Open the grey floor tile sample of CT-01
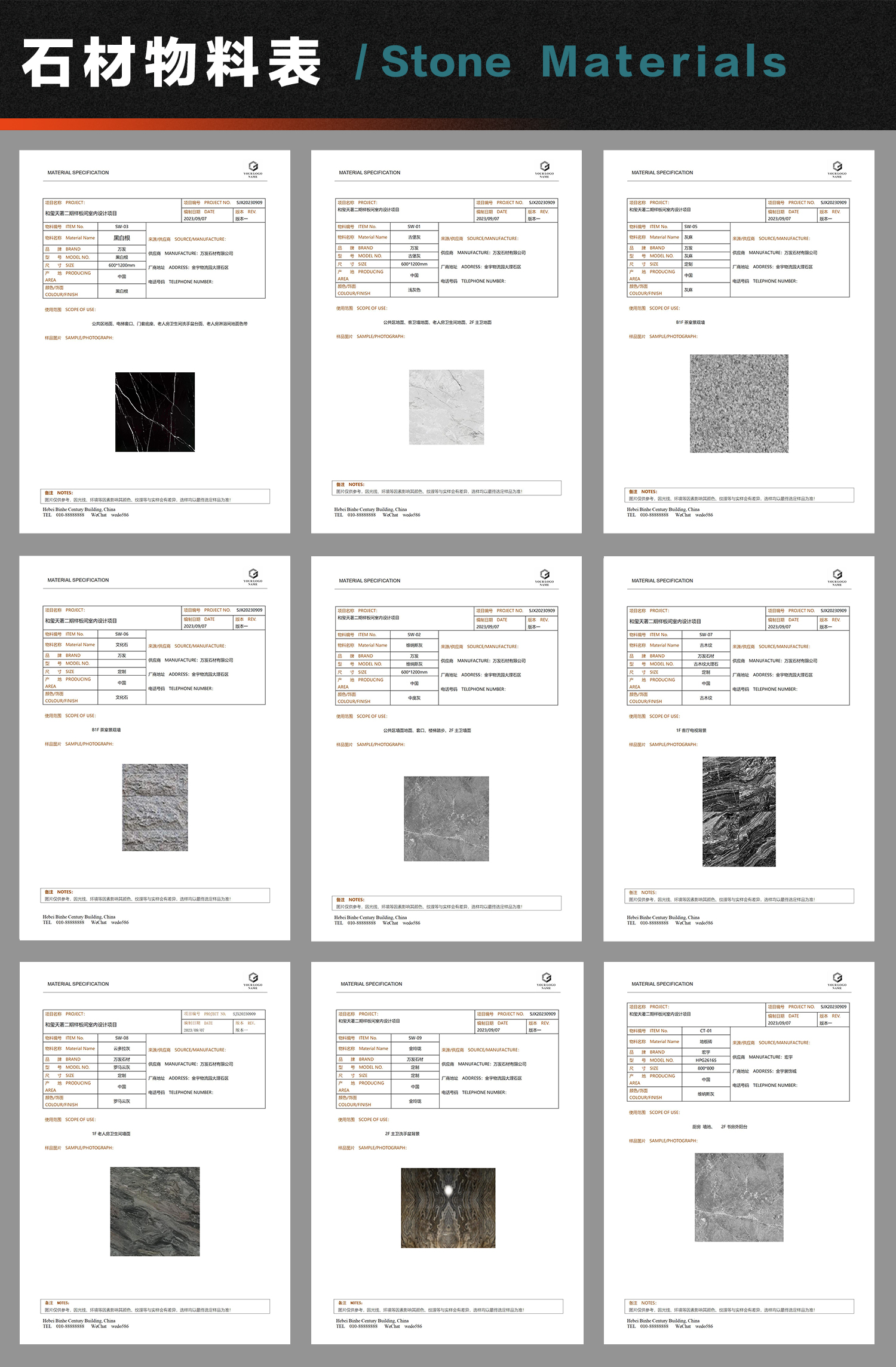 coord(739,1197)
